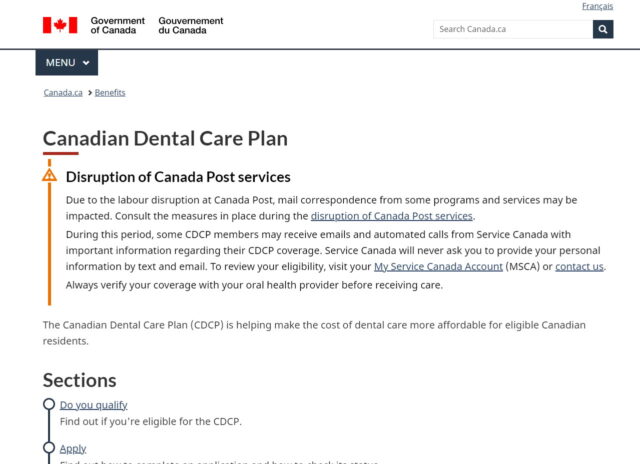Image resolution: width=640 pixels, height=464 pixels.
Task: Click the Disruption of Canada Post services heading
Action: tap(178, 177)
